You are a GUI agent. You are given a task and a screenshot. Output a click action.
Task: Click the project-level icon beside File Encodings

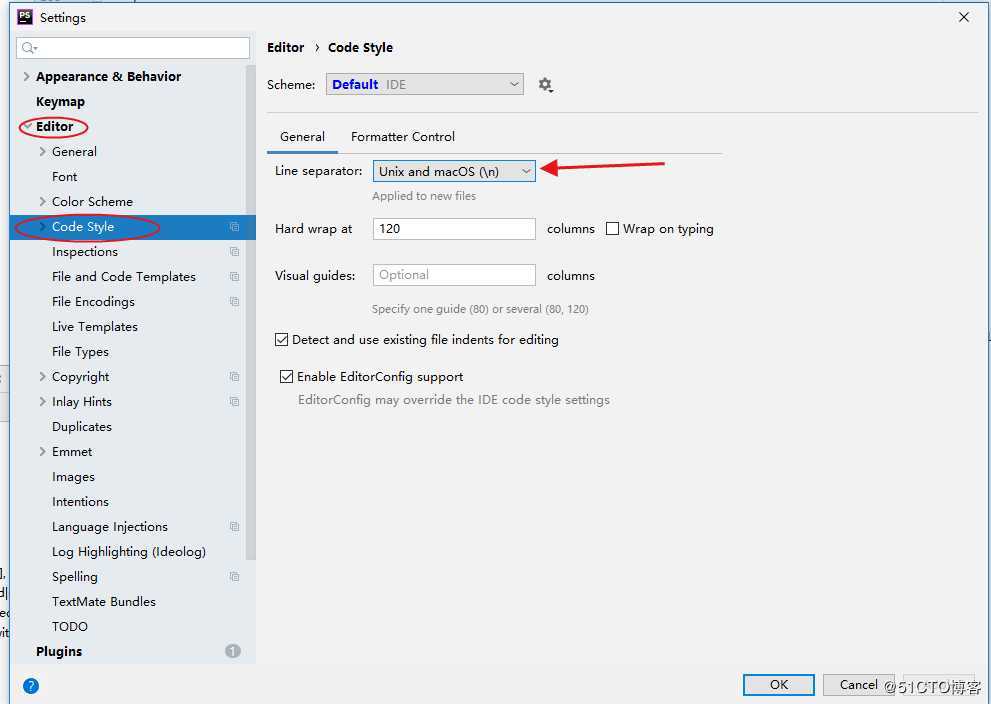(234, 301)
